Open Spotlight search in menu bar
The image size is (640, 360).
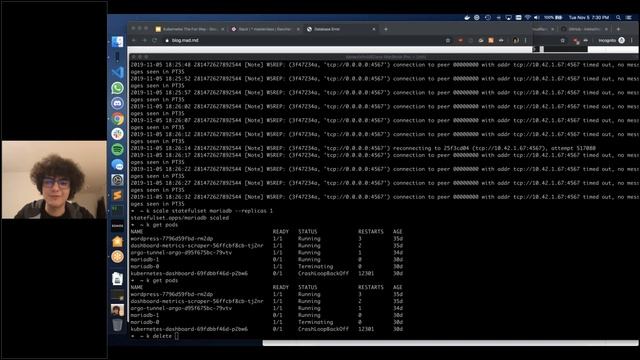pyautogui.click(x=618, y=18)
